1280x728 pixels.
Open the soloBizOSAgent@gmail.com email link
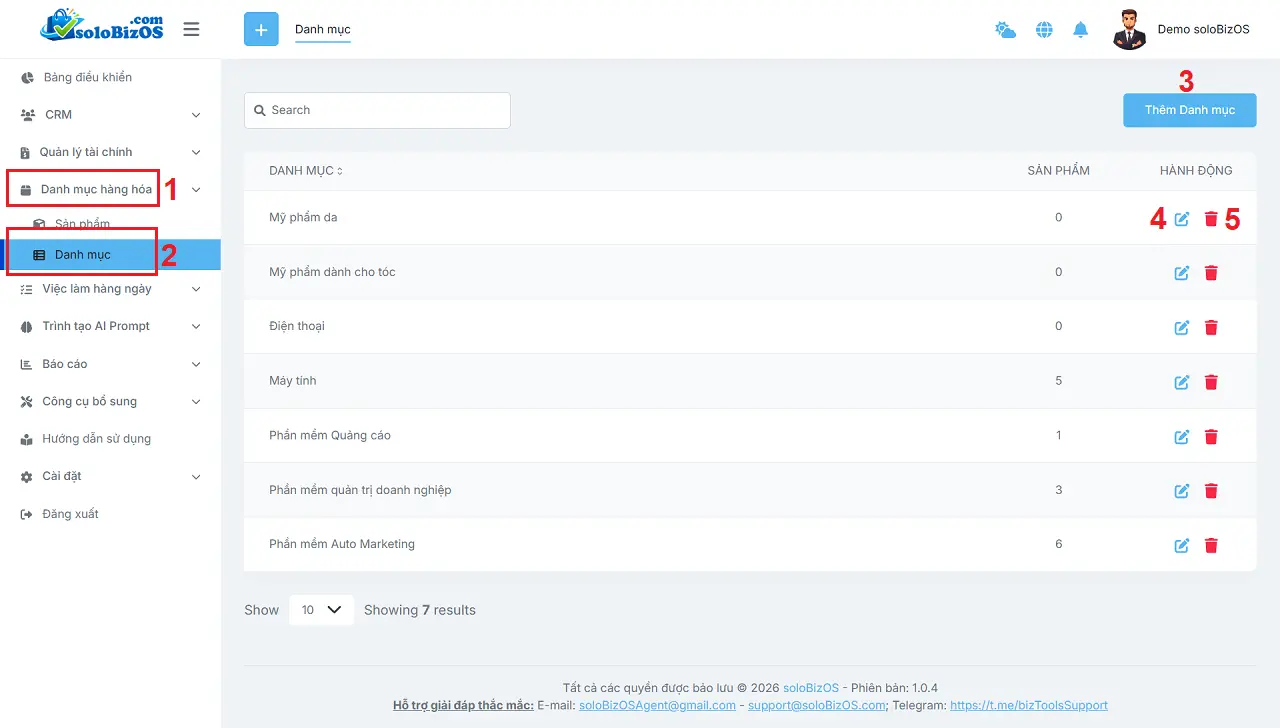[x=657, y=705]
